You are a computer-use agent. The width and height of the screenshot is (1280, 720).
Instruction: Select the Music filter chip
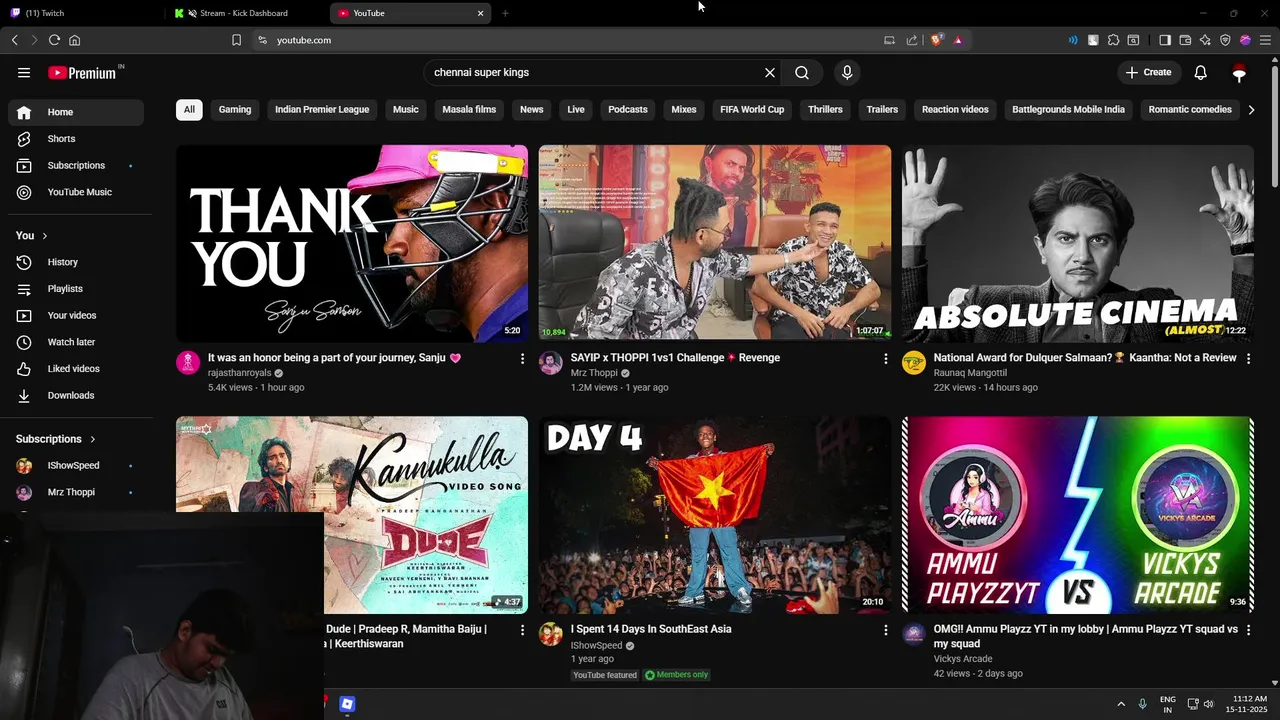pyautogui.click(x=406, y=110)
